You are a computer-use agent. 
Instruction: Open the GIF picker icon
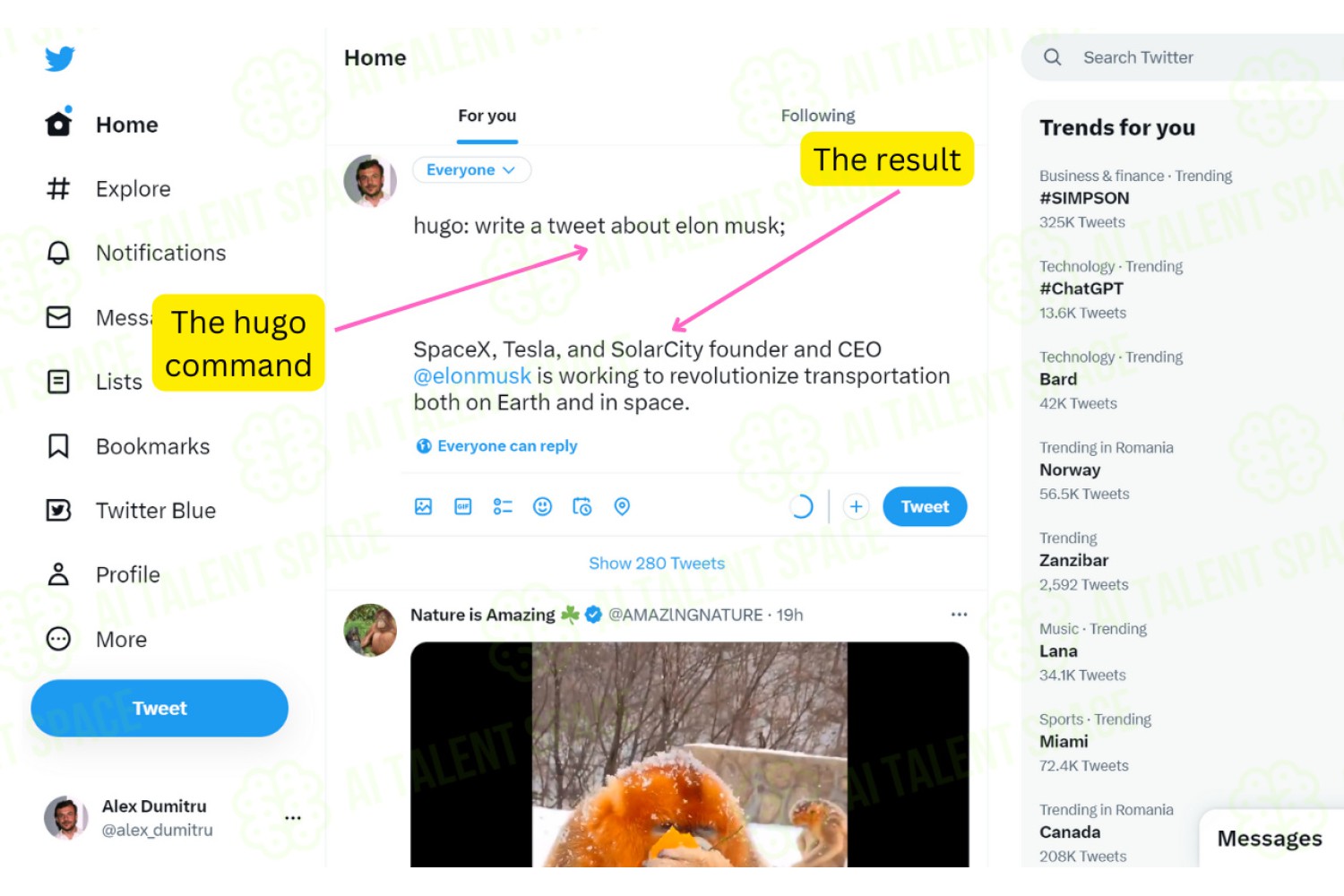pos(463,506)
